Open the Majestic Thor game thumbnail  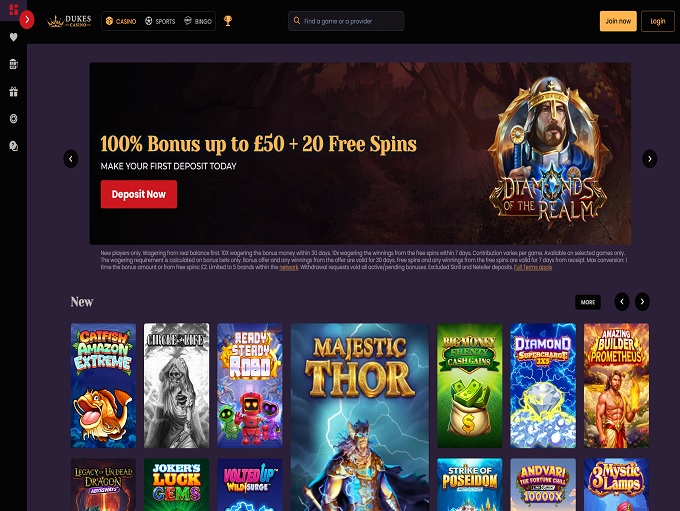(360, 417)
